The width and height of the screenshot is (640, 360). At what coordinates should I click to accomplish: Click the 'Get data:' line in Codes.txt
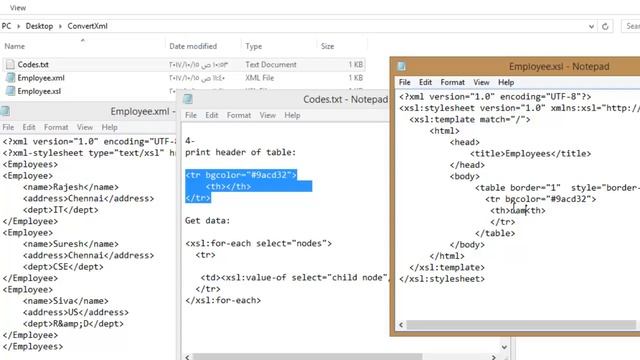(x=207, y=221)
